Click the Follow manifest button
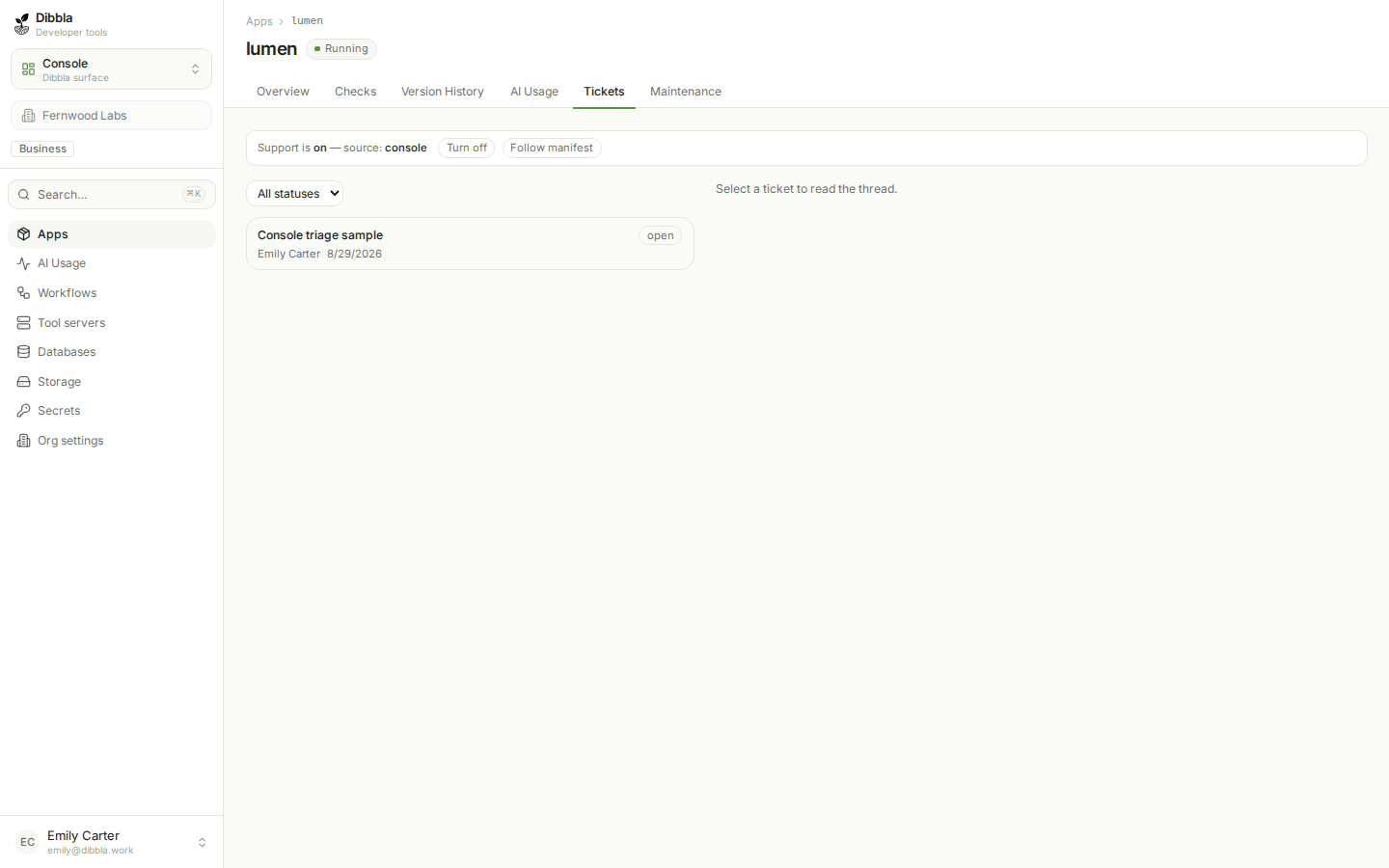1389x868 pixels. [x=552, y=148]
